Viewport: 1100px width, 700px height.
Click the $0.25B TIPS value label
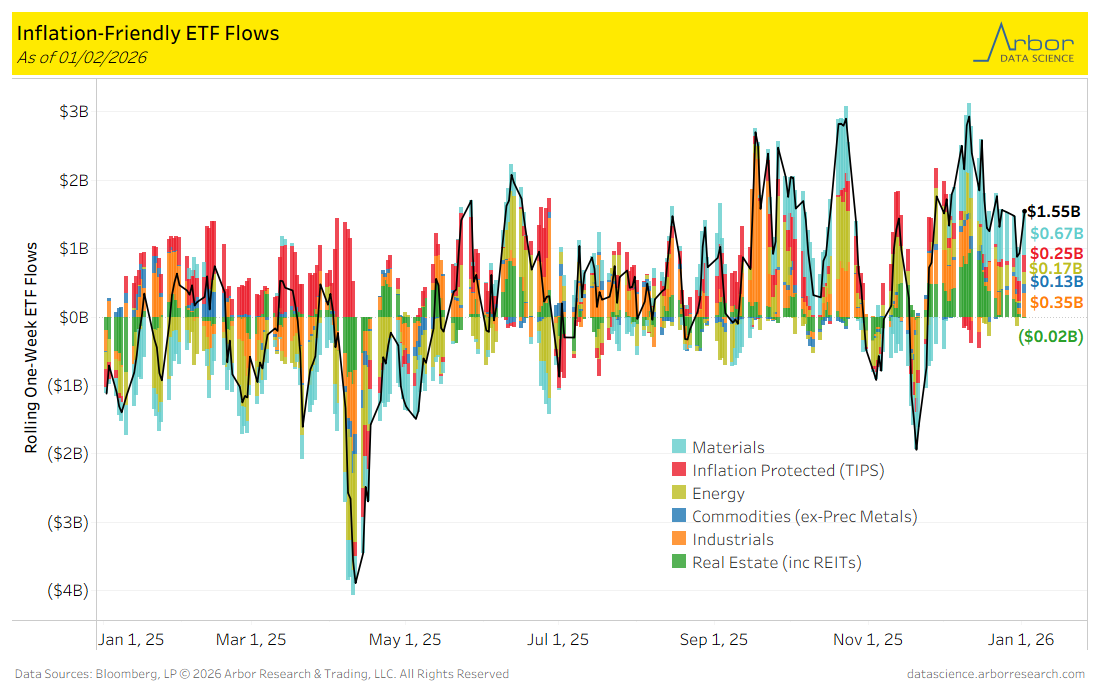1055,254
